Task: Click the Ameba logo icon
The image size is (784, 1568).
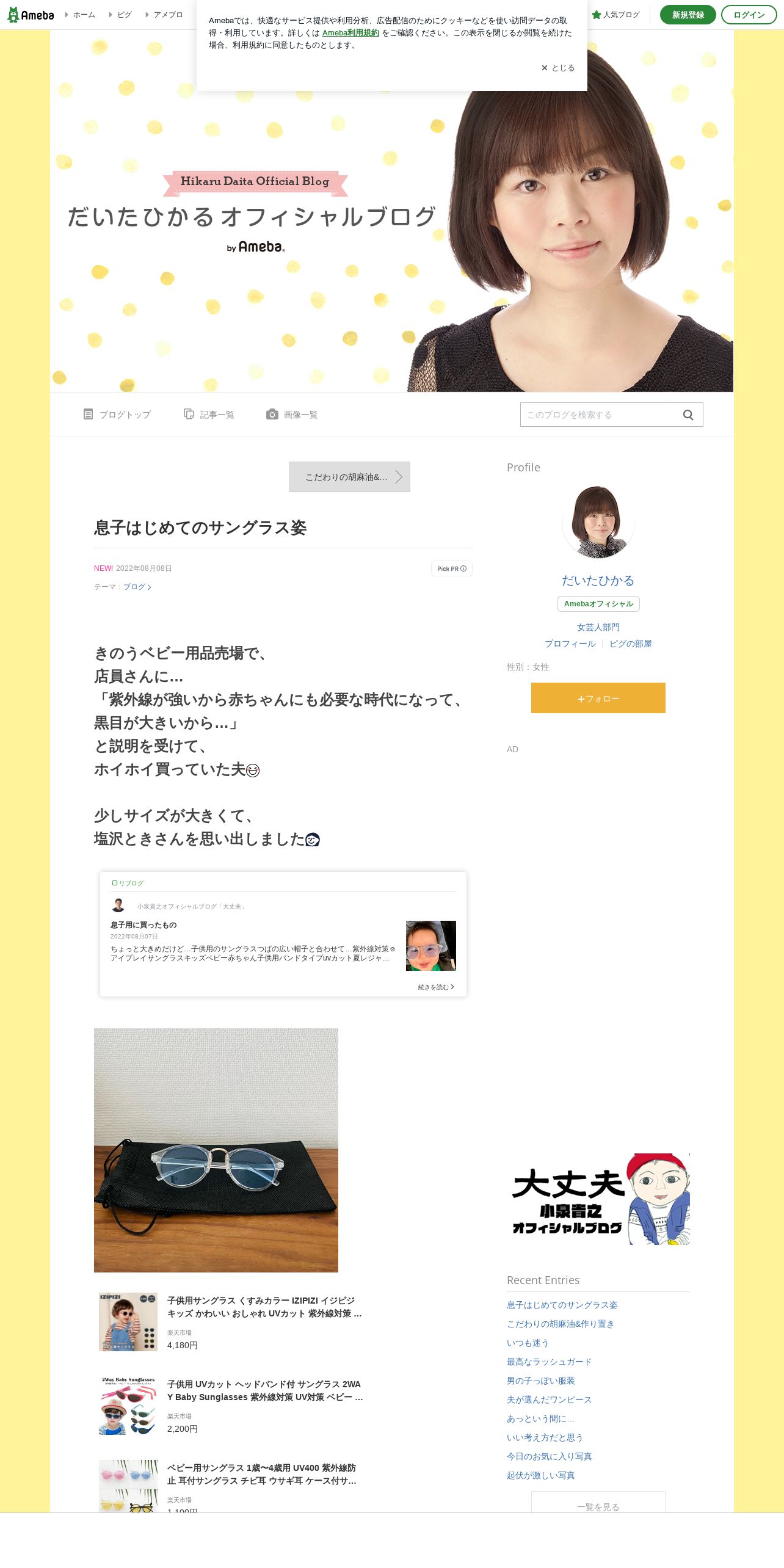Action: [x=31, y=15]
